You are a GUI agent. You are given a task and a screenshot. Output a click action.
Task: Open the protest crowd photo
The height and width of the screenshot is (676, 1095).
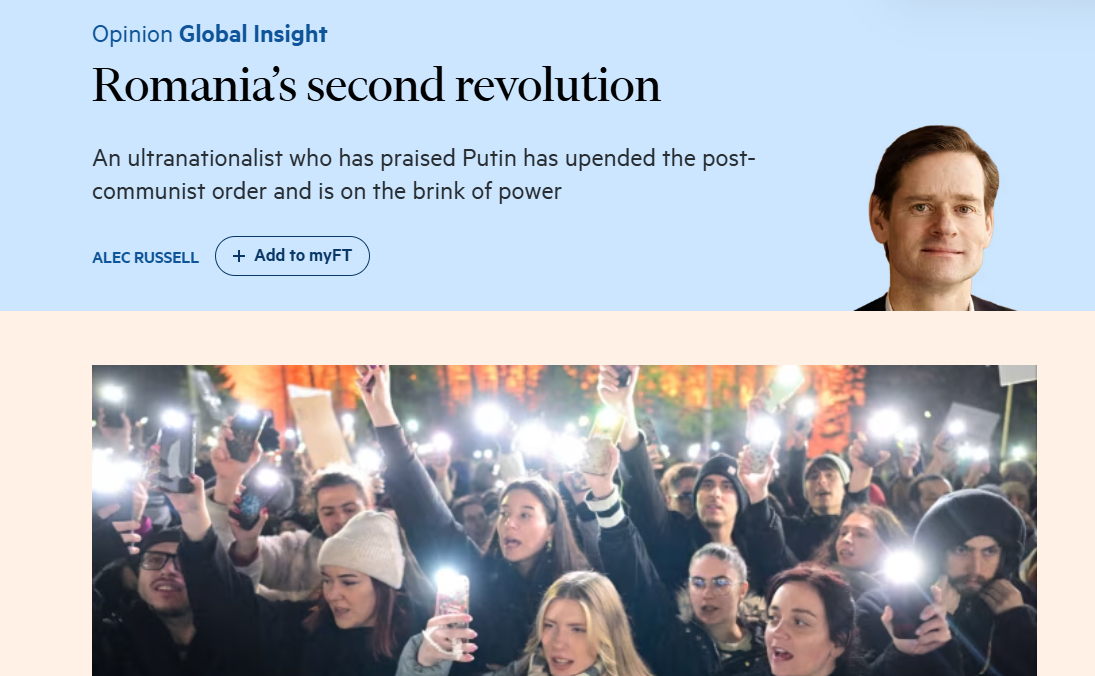point(564,520)
